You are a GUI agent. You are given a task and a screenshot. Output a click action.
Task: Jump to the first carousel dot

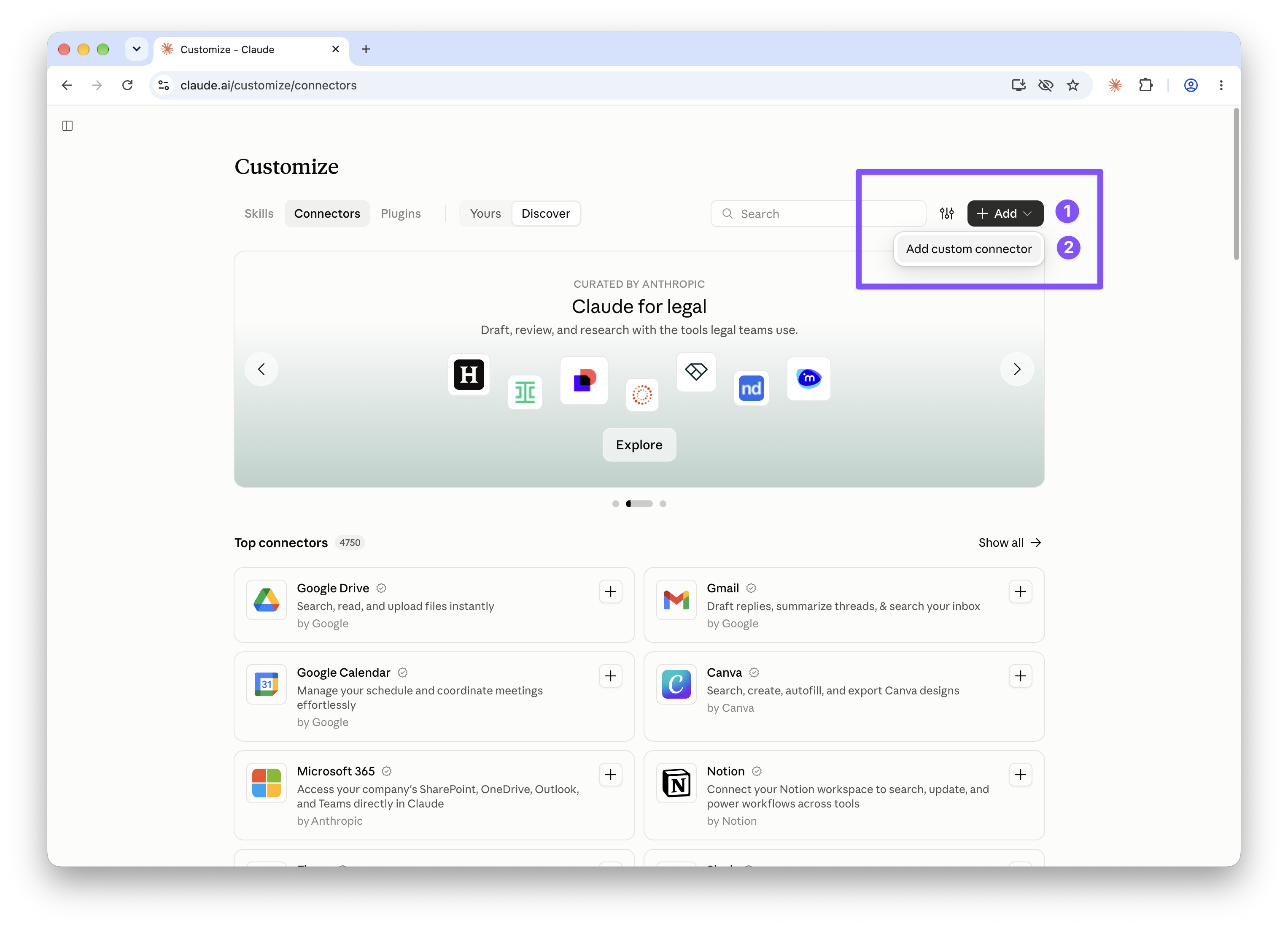[616, 503]
